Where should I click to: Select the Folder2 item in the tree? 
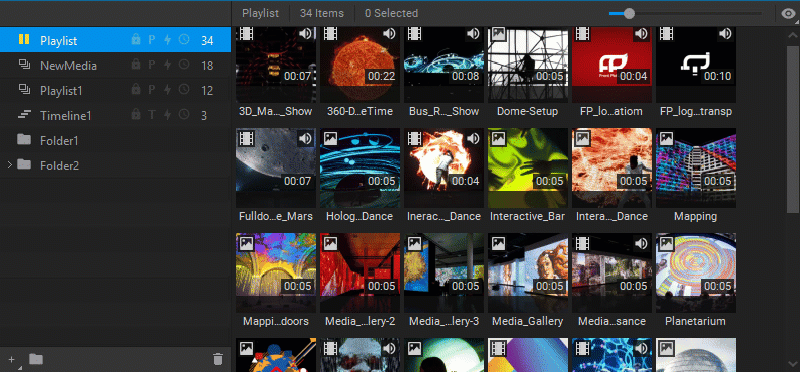click(115, 165)
